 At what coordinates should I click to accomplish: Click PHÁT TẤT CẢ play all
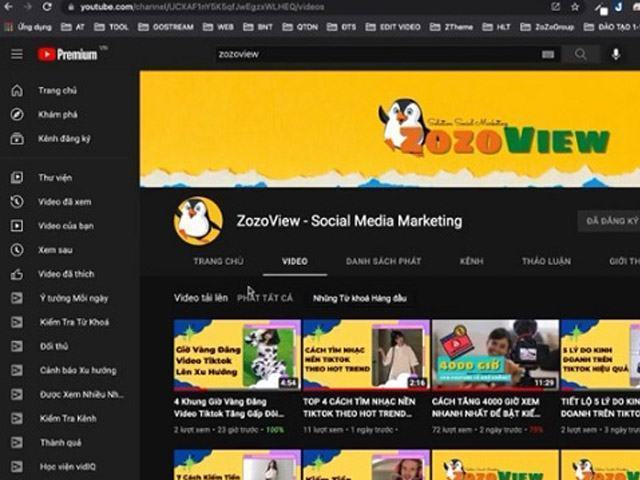265,298
